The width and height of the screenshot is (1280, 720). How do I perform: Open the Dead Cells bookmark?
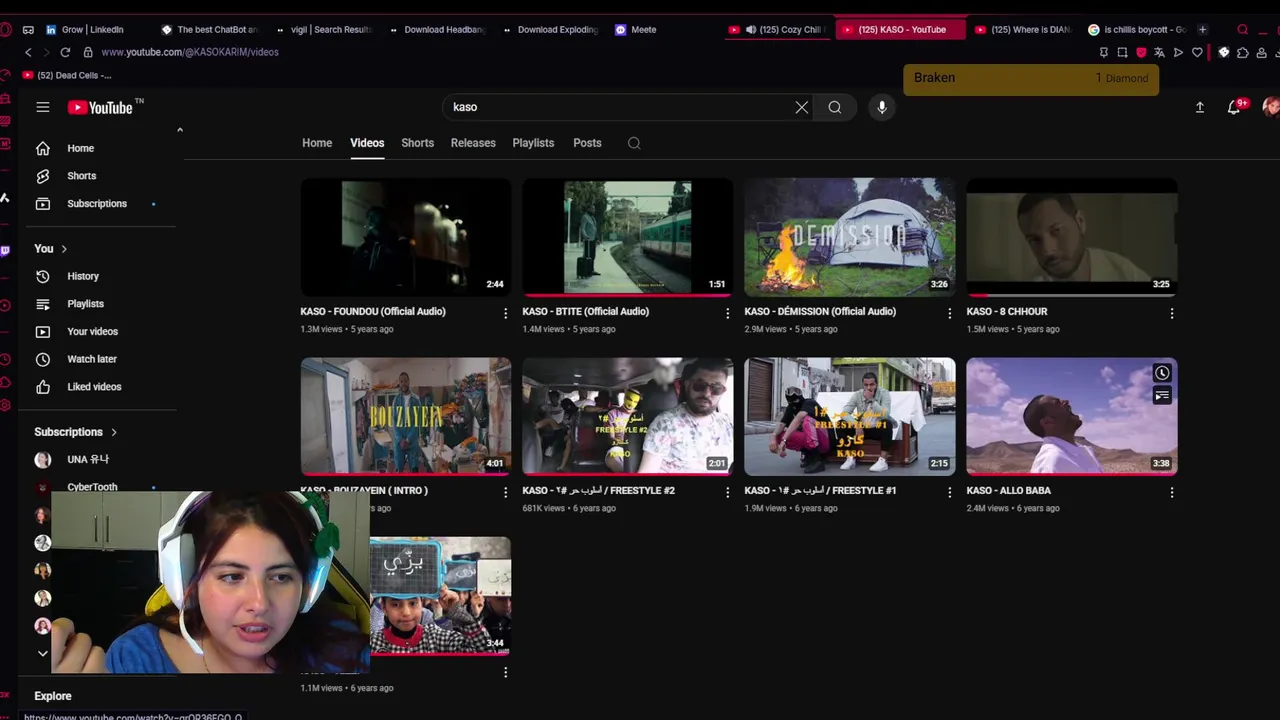pos(66,75)
